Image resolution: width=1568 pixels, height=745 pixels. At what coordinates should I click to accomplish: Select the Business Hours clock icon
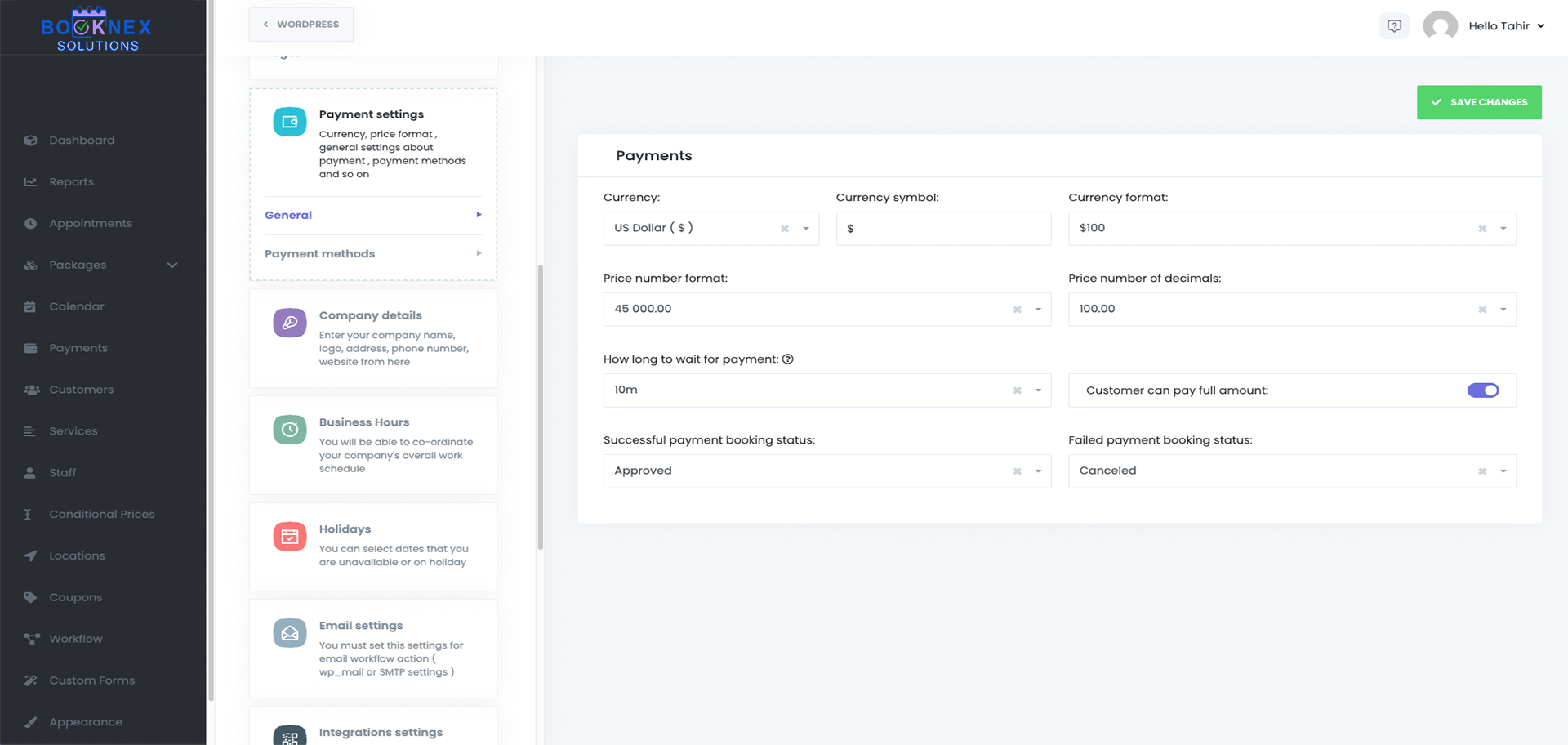[x=289, y=429]
